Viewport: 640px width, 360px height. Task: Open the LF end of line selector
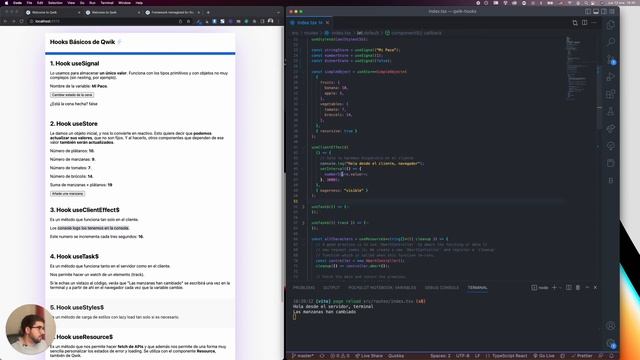pyautogui.click(x=477, y=356)
